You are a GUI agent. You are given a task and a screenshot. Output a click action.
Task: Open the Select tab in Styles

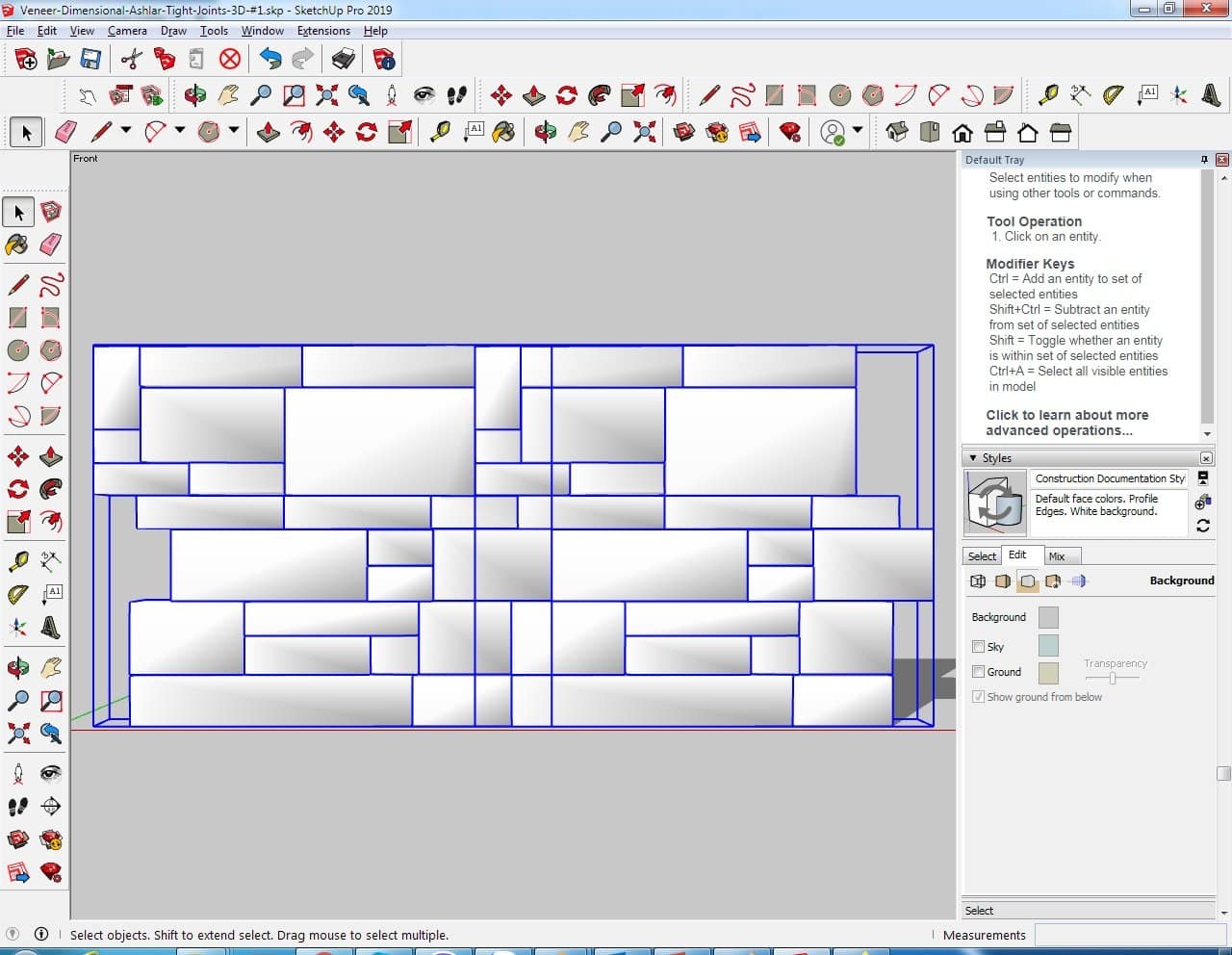coord(982,556)
